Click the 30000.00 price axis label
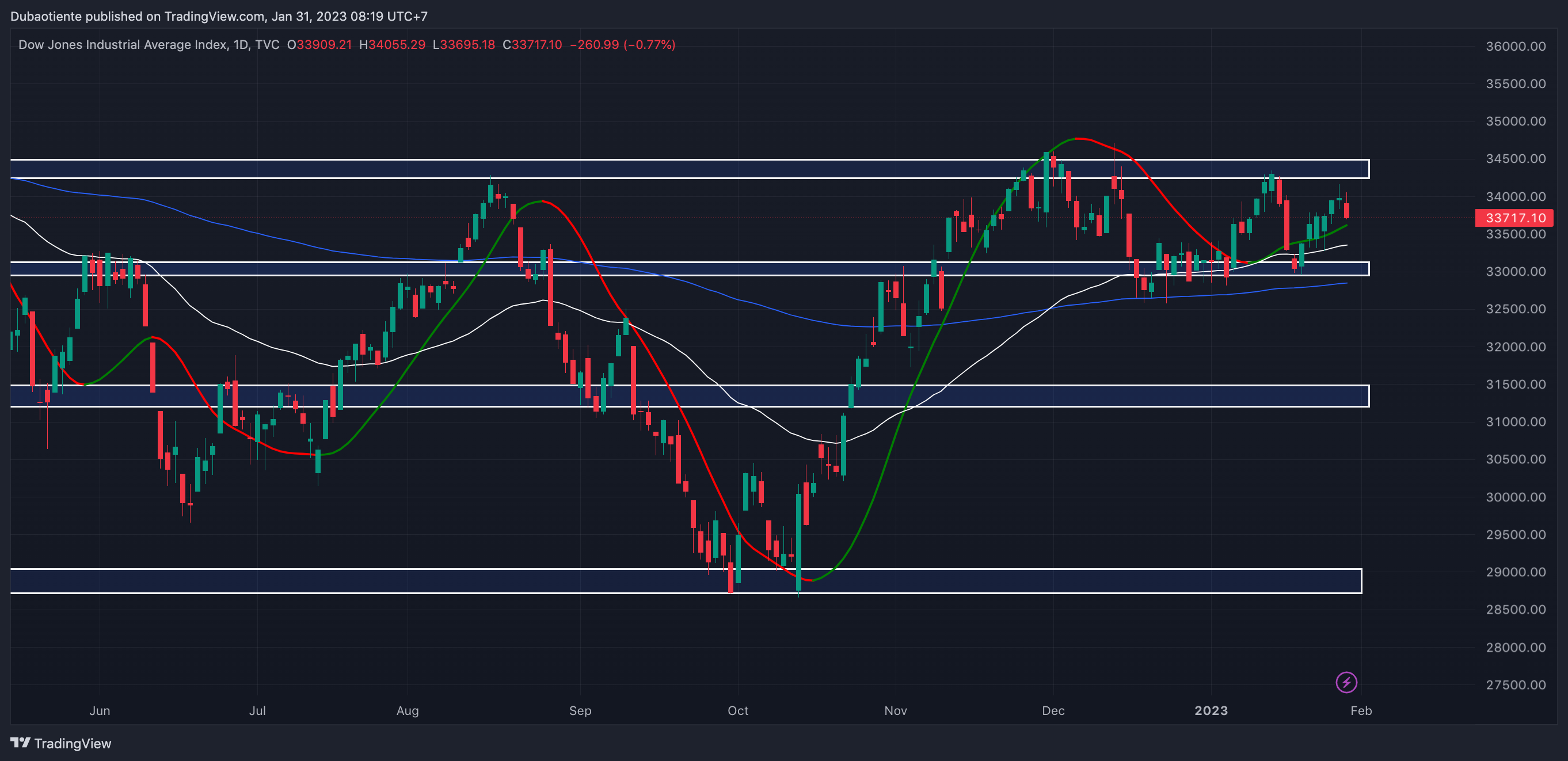1568x761 pixels. pos(1515,497)
